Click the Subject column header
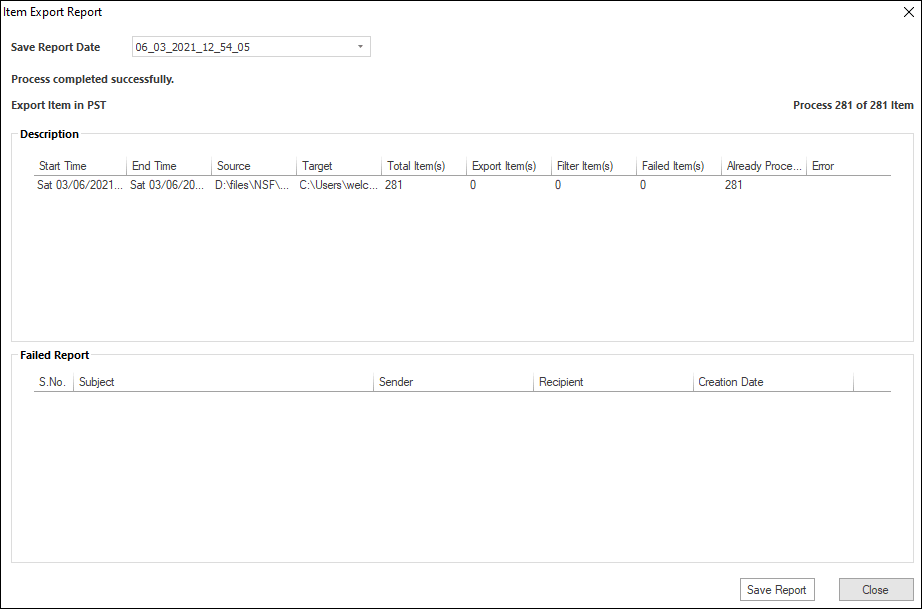This screenshot has width=922, height=609. point(223,382)
